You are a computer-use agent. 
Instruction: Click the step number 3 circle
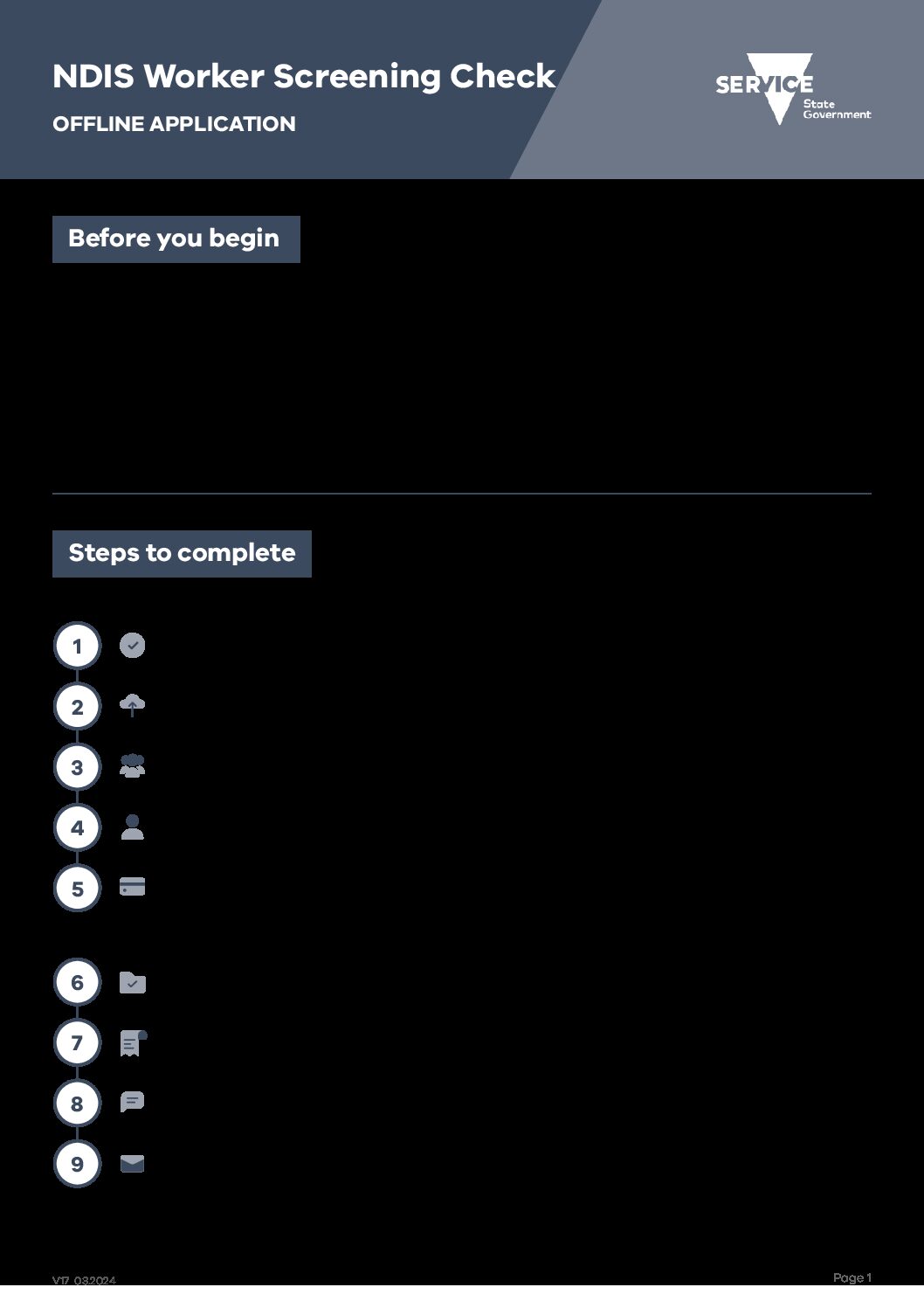coord(77,768)
